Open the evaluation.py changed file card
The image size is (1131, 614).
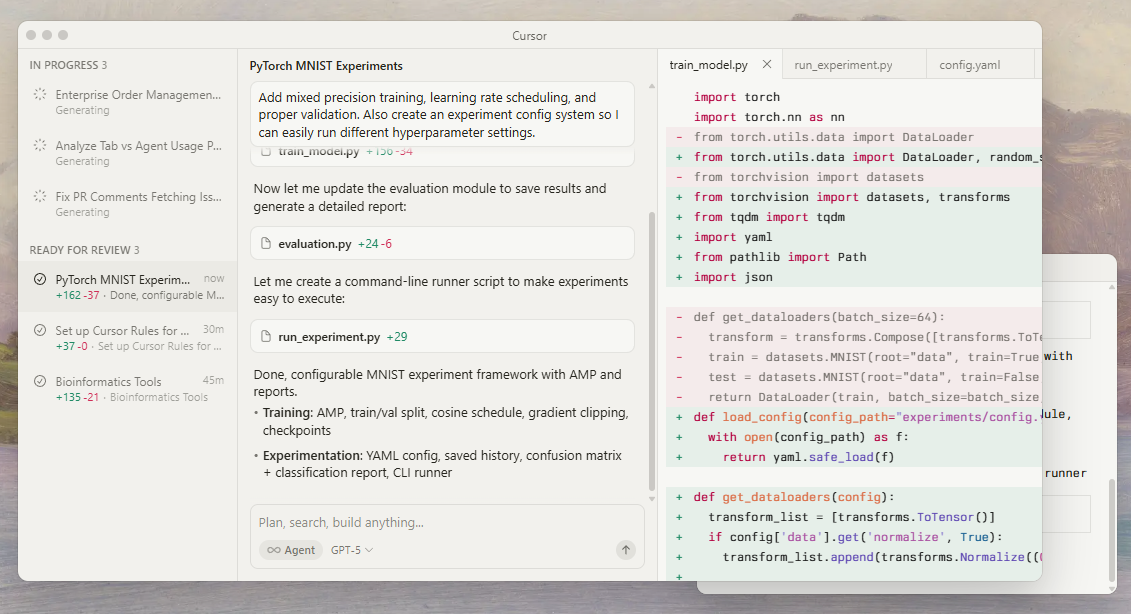pyautogui.click(x=442, y=243)
